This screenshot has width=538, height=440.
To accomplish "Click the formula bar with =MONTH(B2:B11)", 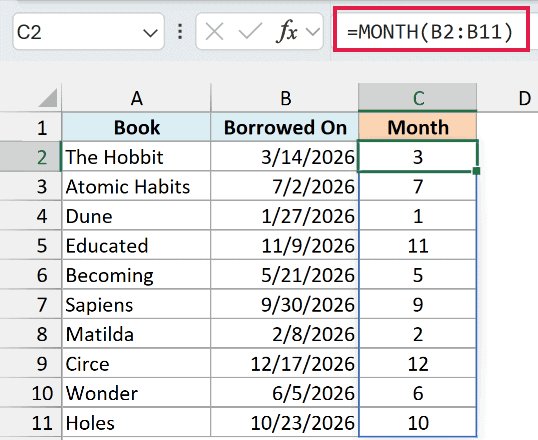I will pos(431,30).
